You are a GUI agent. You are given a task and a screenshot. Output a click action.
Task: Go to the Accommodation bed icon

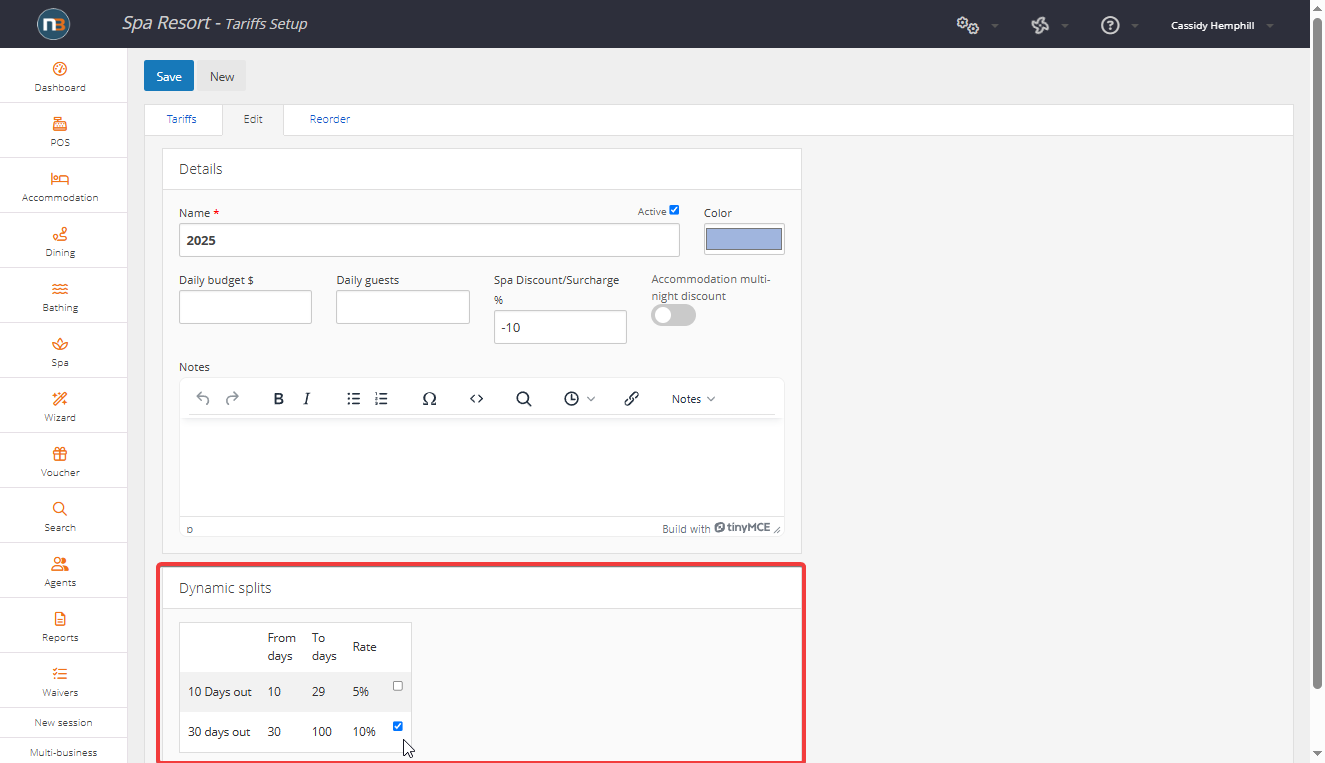[x=60, y=180]
